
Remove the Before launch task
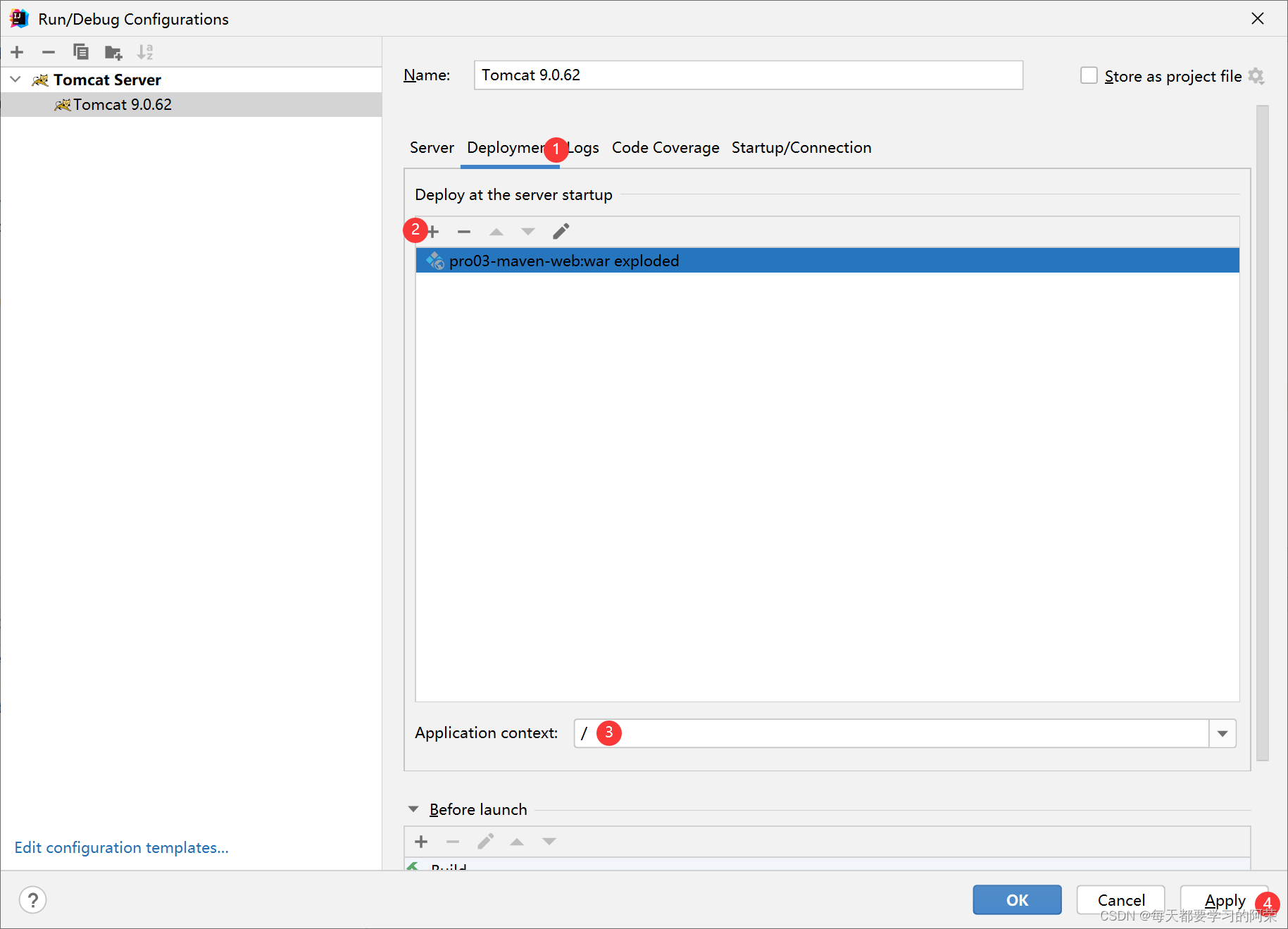(x=453, y=842)
